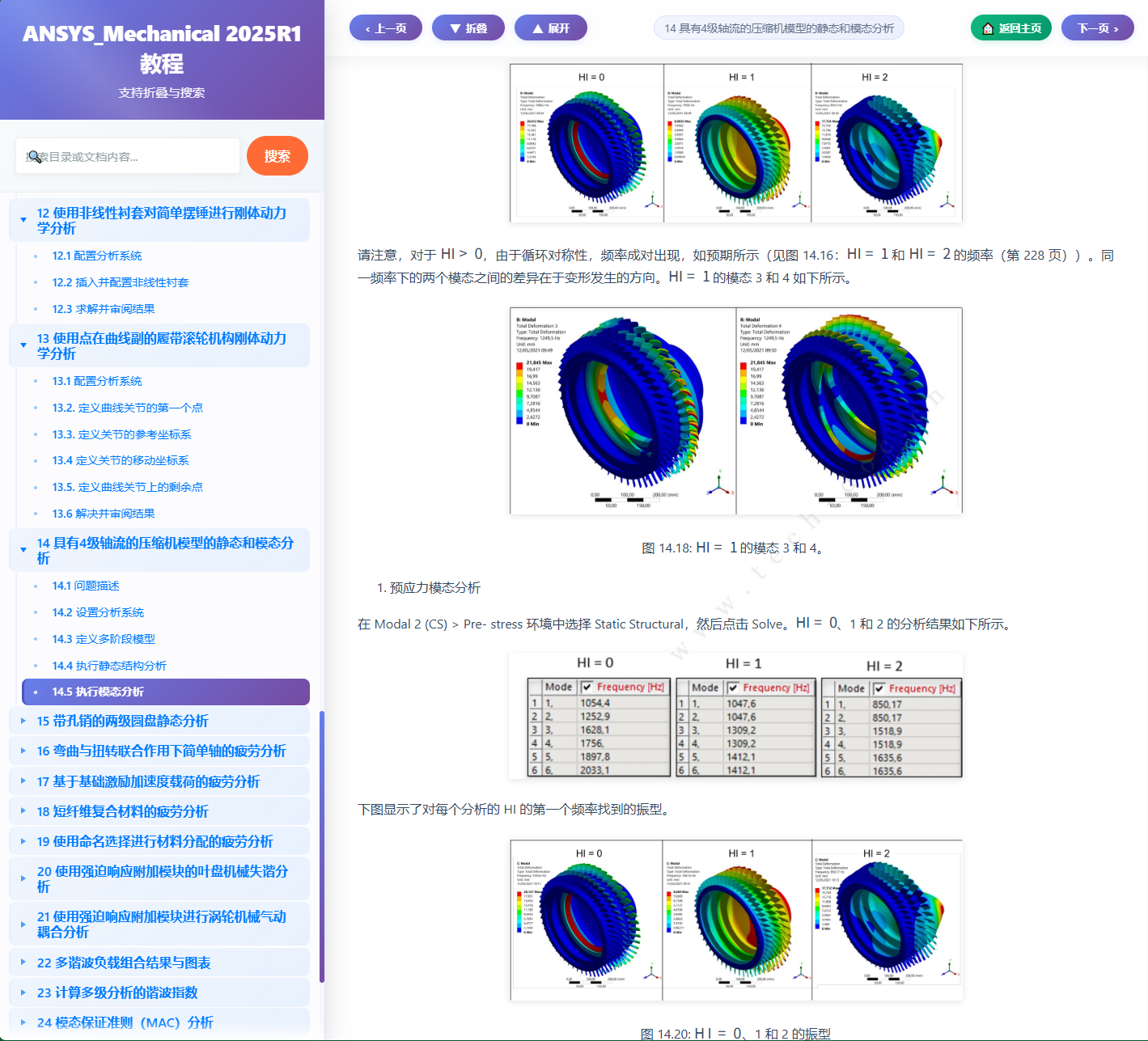Viewport: 1148px width, 1041px height.
Task: Collapse chapter 13 tree via its triangle
Action: coord(23,345)
